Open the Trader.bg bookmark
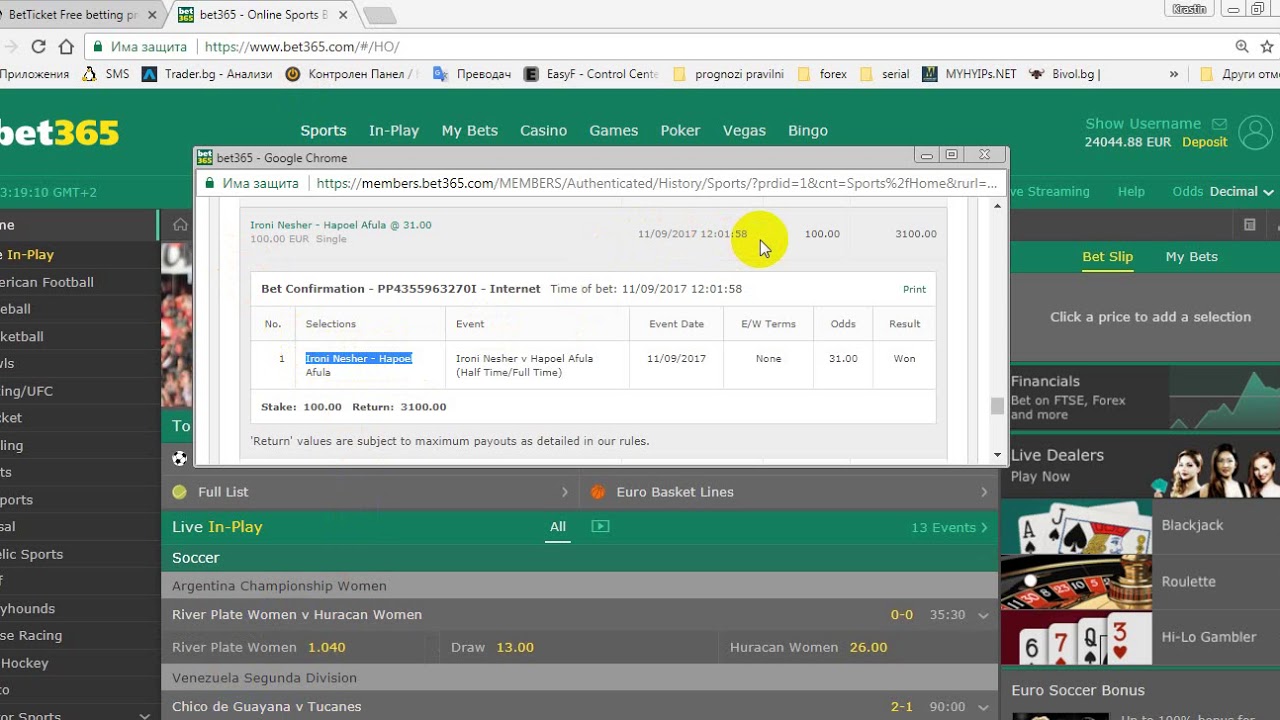The width and height of the screenshot is (1280, 720). (x=207, y=74)
